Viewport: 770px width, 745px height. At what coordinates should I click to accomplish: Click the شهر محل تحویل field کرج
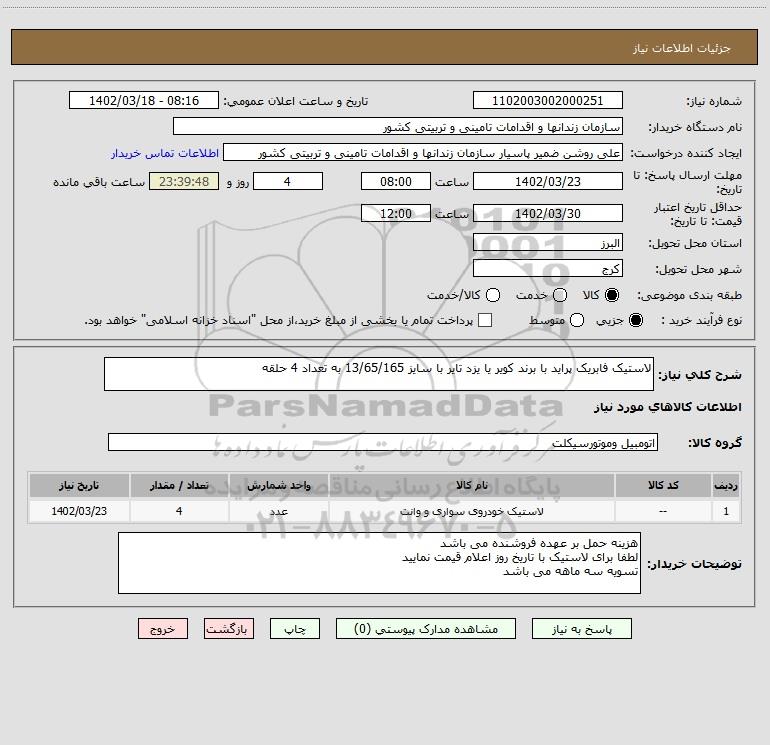[548, 269]
